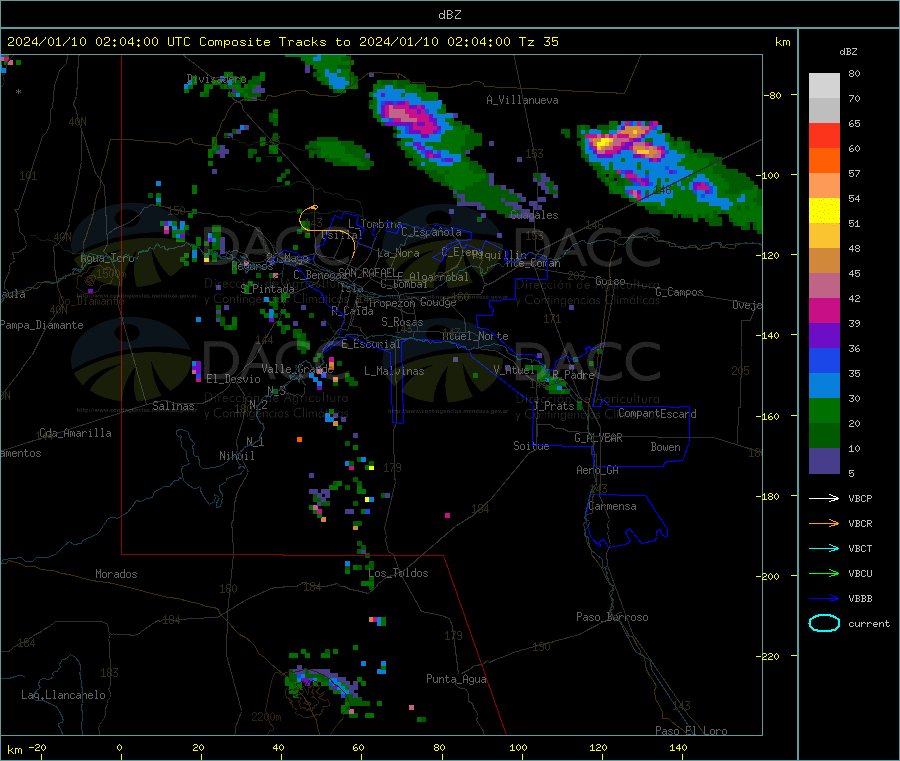The width and height of the screenshot is (900, 761).
Task: Click the CompantEscard map label
Action: tap(657, 414)
